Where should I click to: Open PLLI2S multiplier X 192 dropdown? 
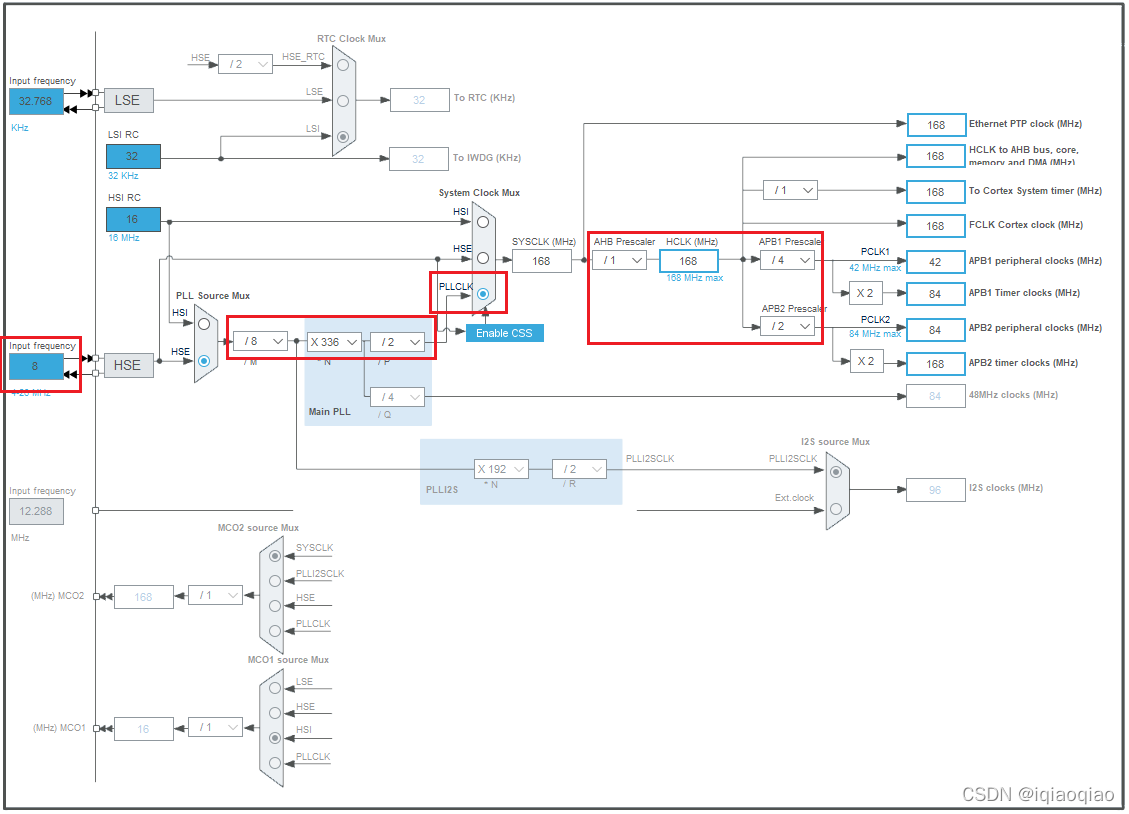[502, 469]
